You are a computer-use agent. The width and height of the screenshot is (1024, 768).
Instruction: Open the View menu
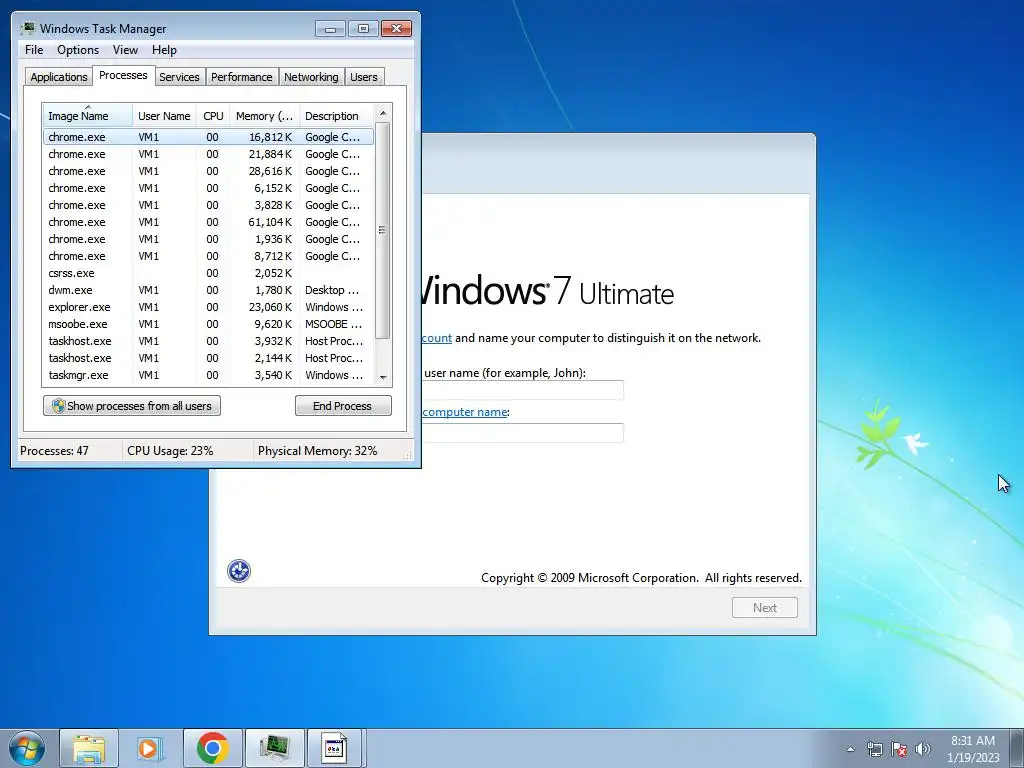[x=125, y=50]
